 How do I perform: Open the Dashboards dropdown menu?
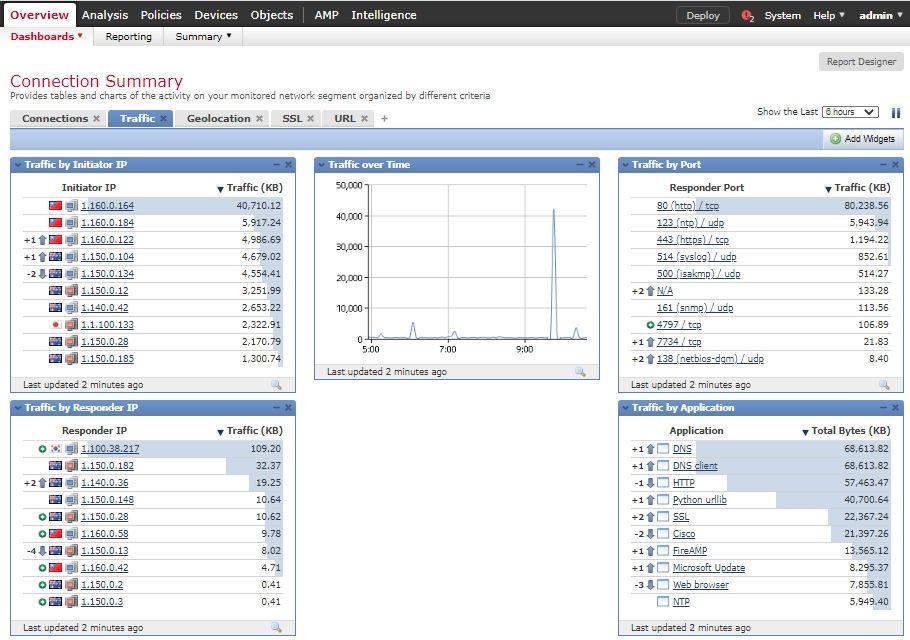[x=46, y=37]
